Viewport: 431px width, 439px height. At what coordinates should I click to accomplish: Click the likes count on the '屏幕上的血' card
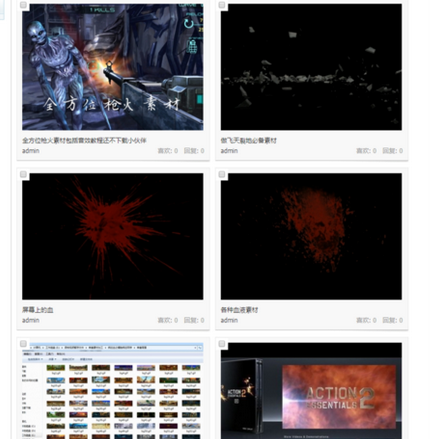(168, 320)
